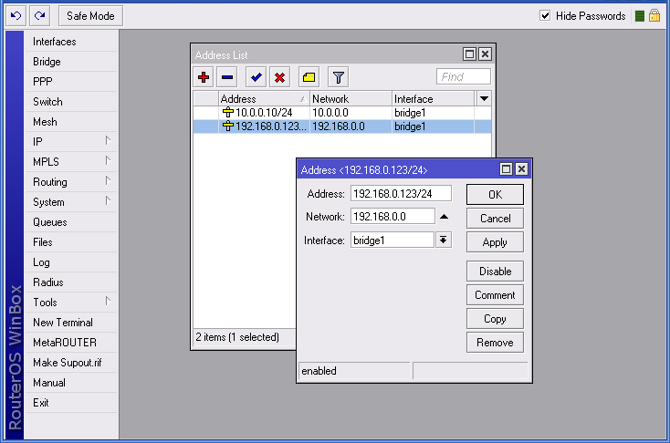Click the blue checkmark Enable icon
Viewport: 670px width, 443px height.
tap(257, 78)
